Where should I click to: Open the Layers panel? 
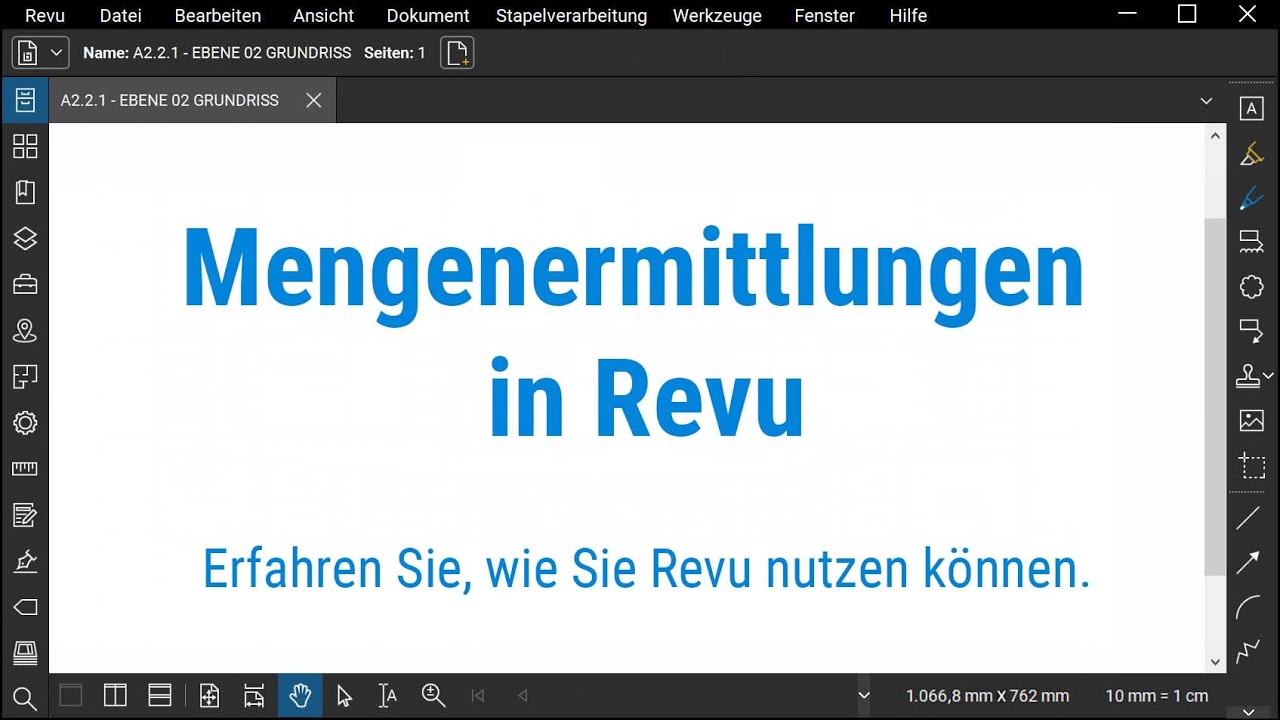click(25, 238)
